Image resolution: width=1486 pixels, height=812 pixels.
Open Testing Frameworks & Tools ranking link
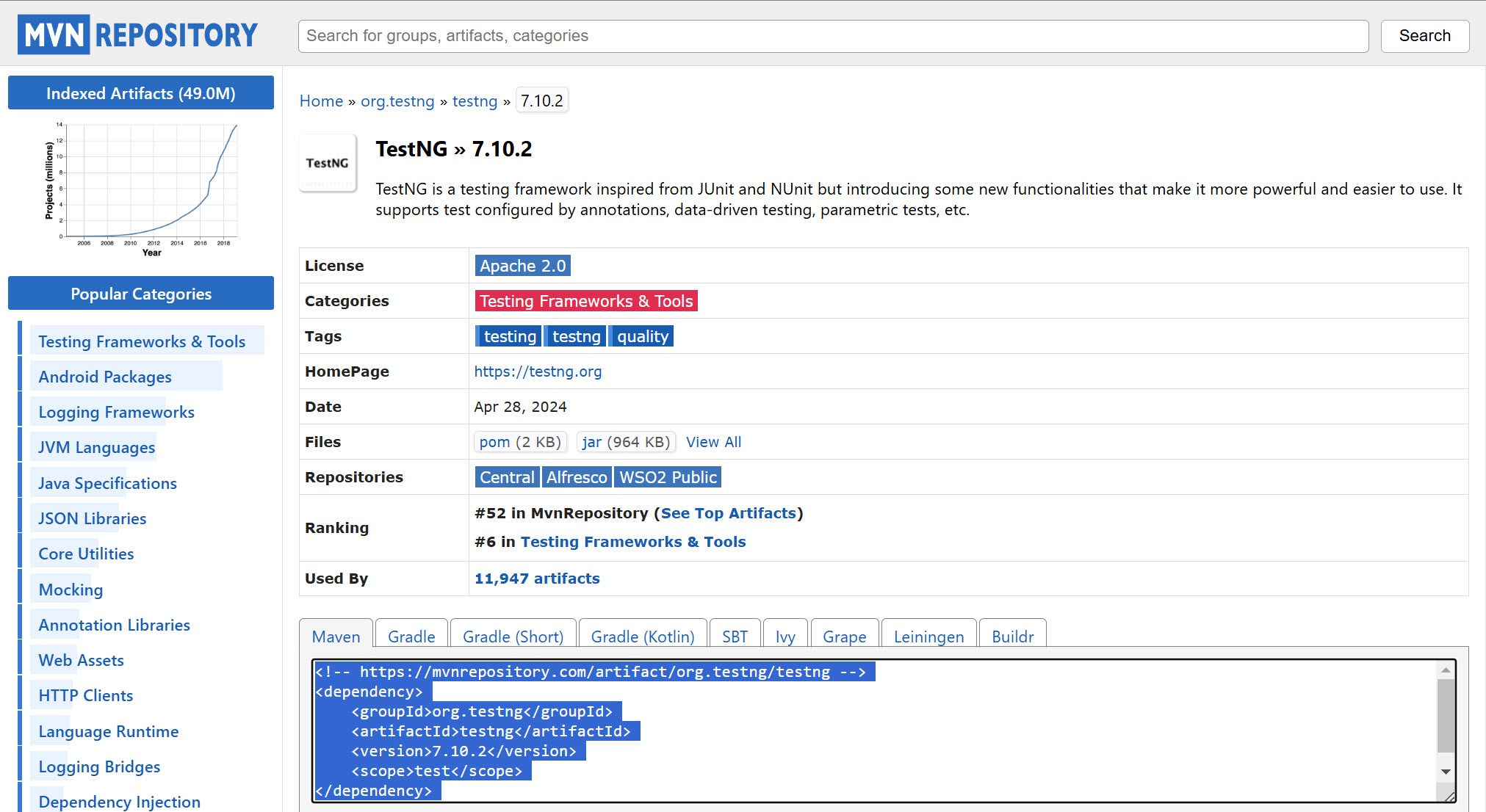[633, 542]
